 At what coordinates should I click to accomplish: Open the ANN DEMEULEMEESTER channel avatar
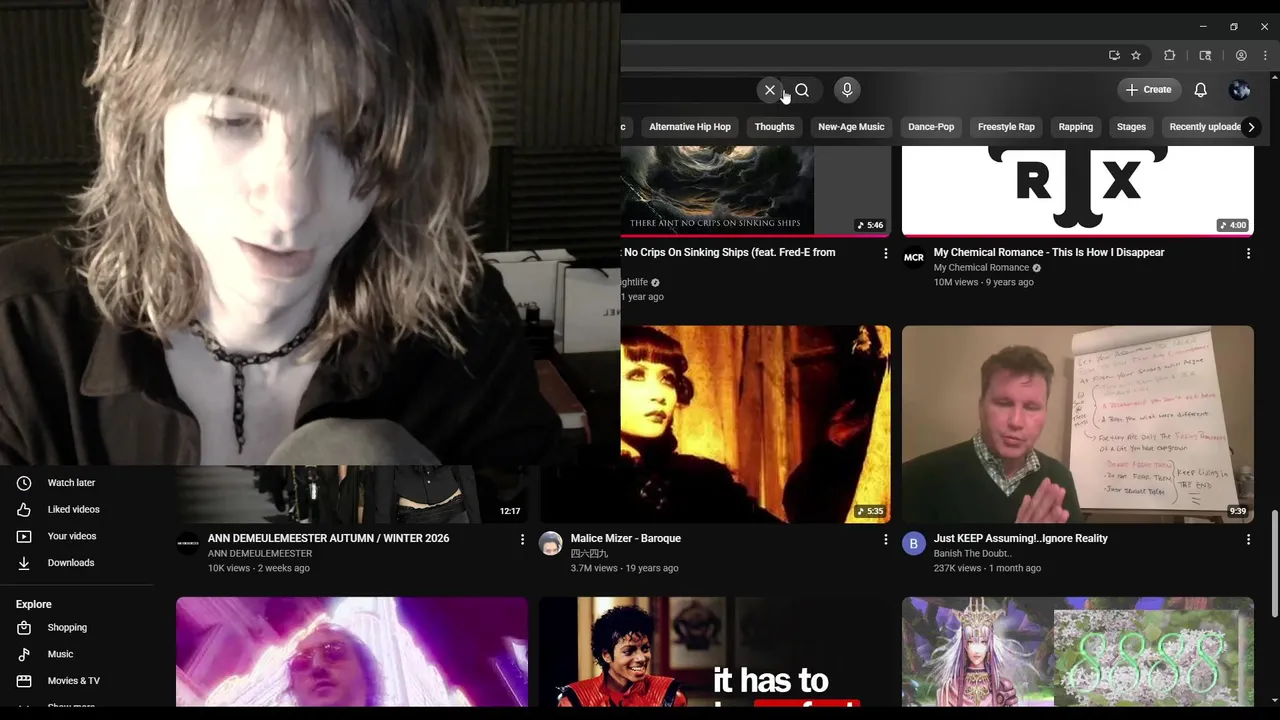188,544
